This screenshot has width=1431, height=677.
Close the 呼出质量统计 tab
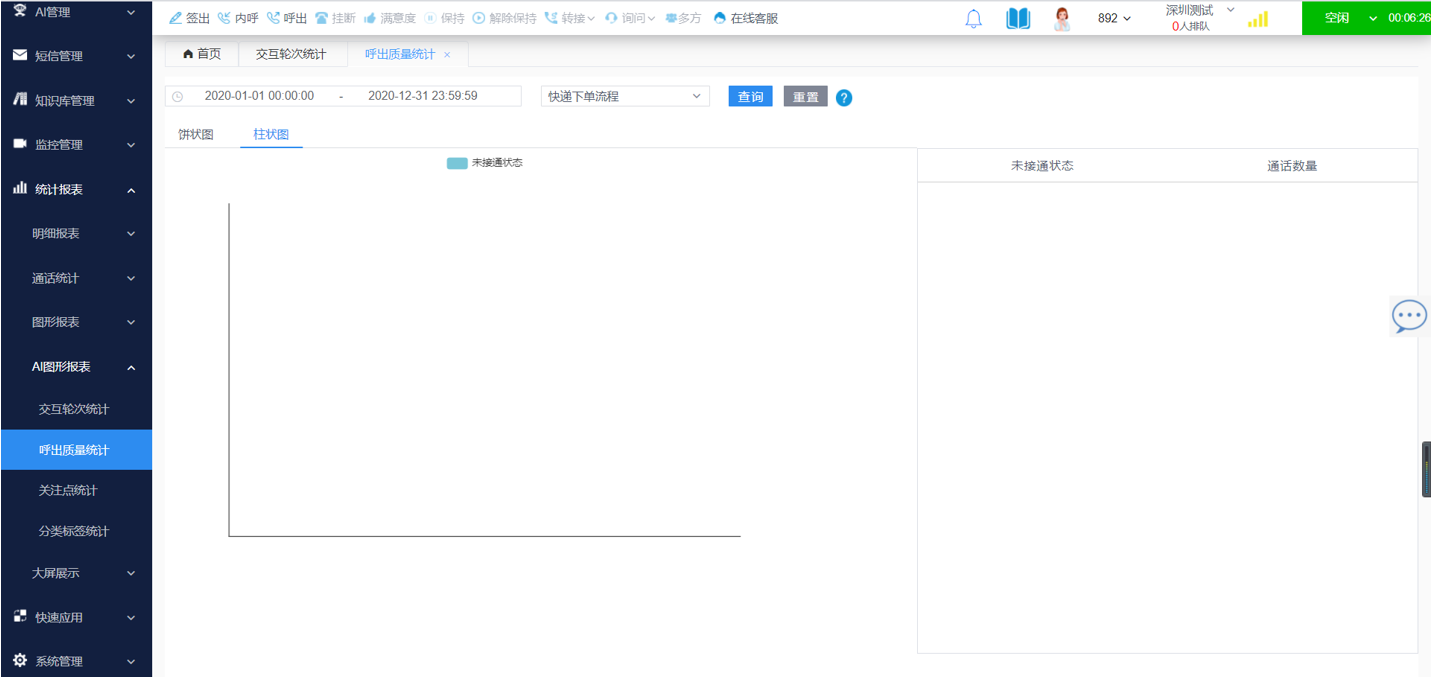[447, 55]
